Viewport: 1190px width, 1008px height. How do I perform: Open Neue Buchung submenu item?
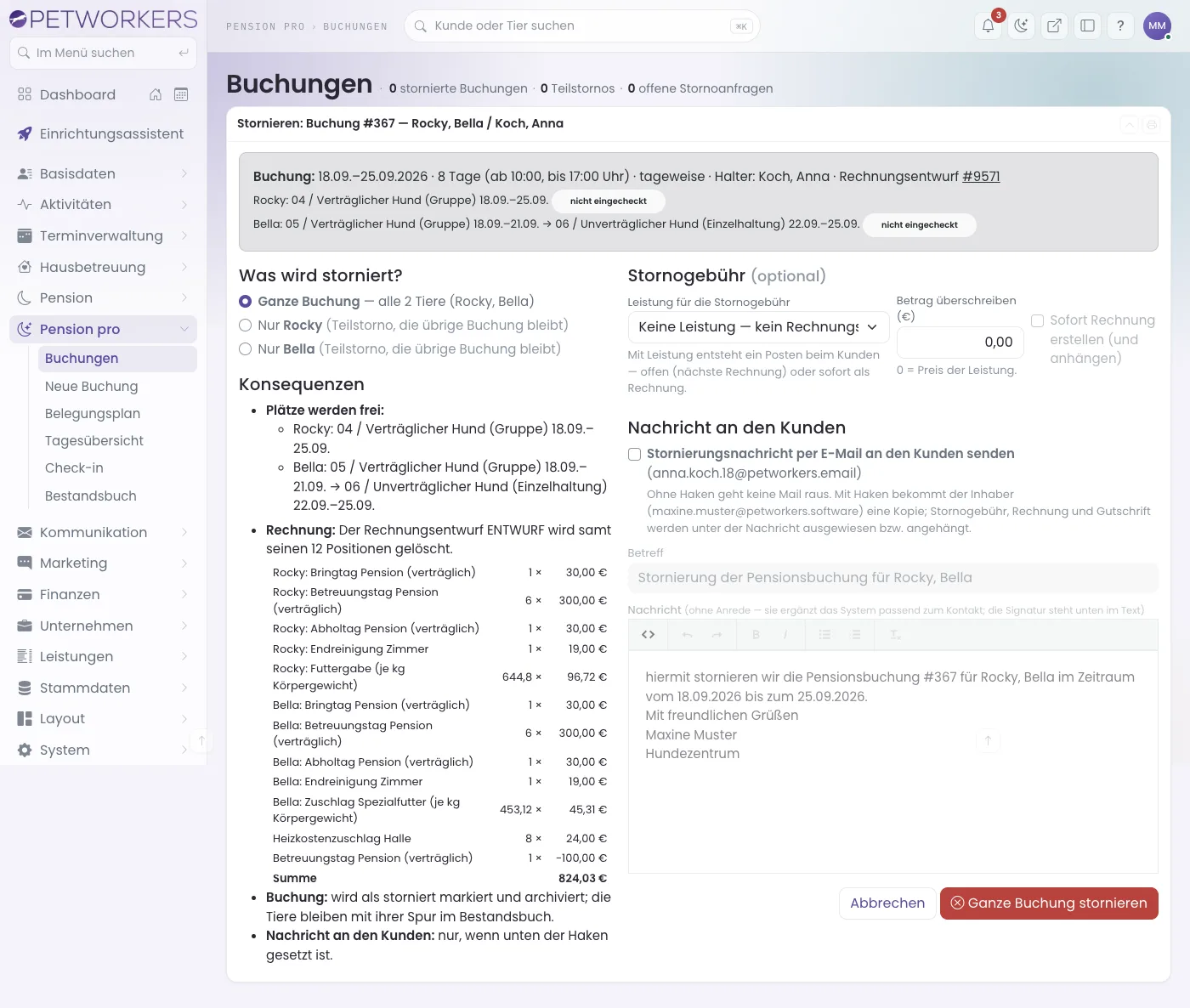point(117,386)
